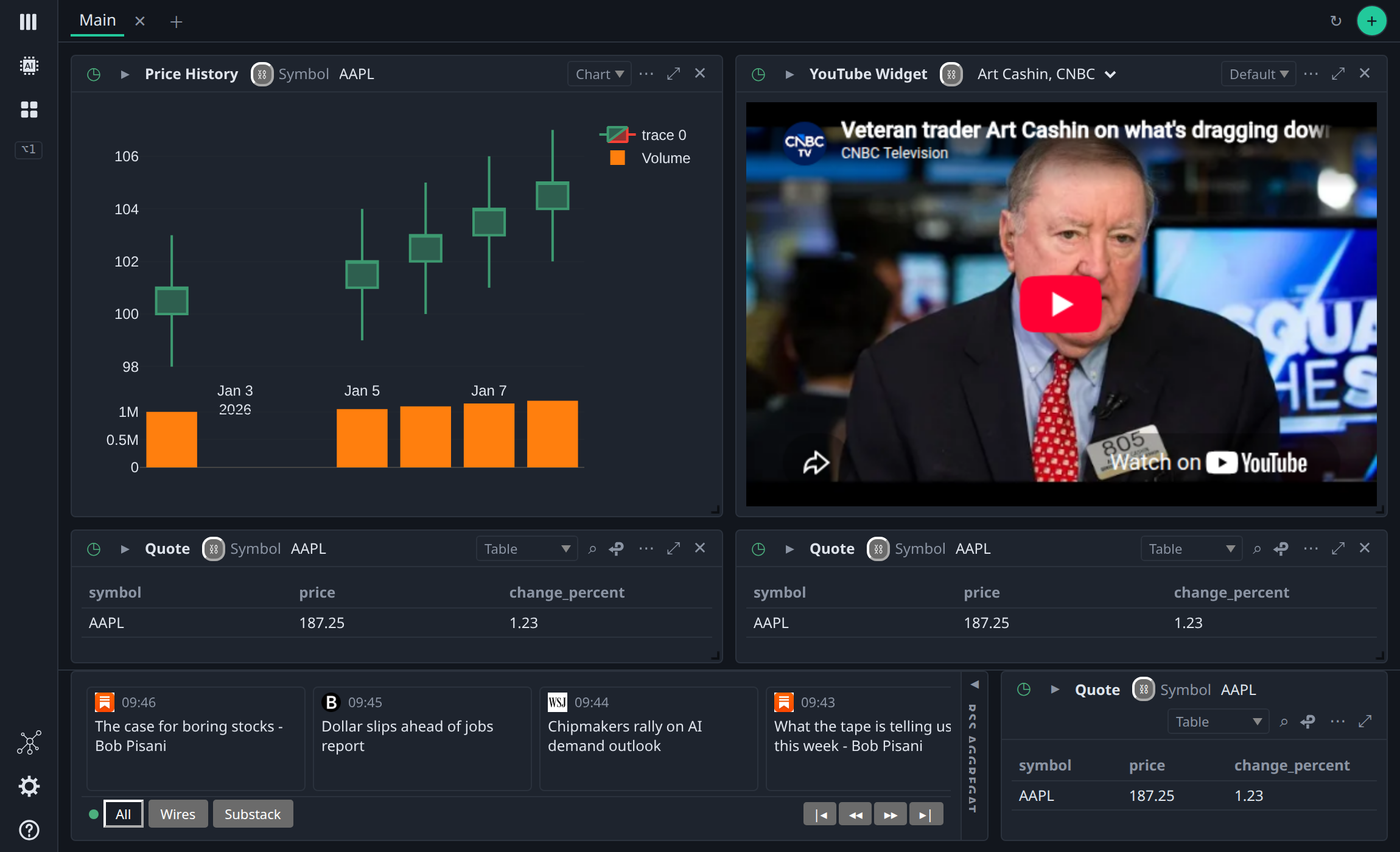Open the Chart view dropdown
This screenshot has width=1400, height=852.
click(599, 74)
